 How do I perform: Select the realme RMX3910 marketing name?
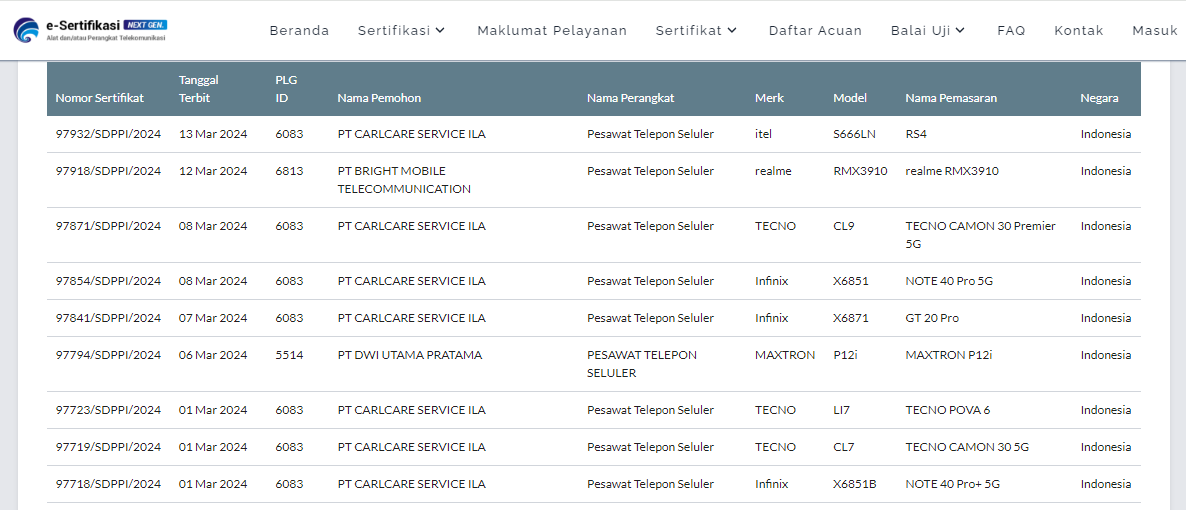[x=952, y=171]
